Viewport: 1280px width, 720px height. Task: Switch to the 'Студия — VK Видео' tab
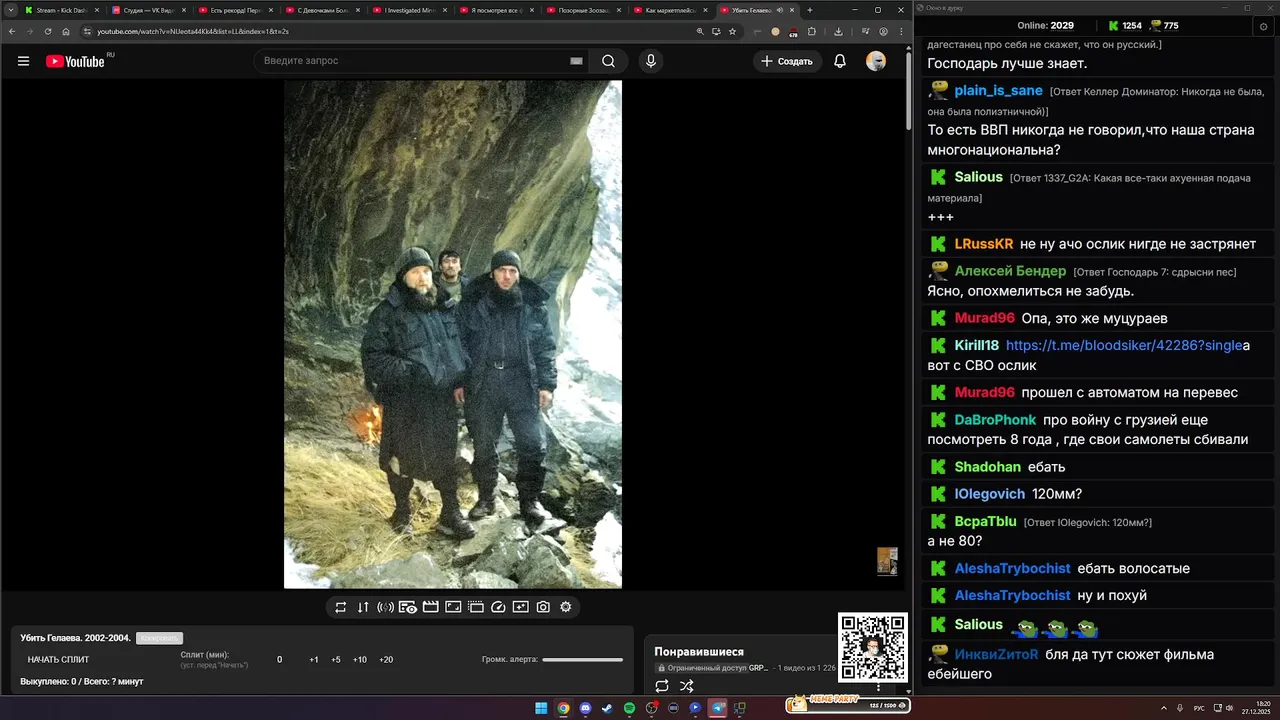(149, 10)
